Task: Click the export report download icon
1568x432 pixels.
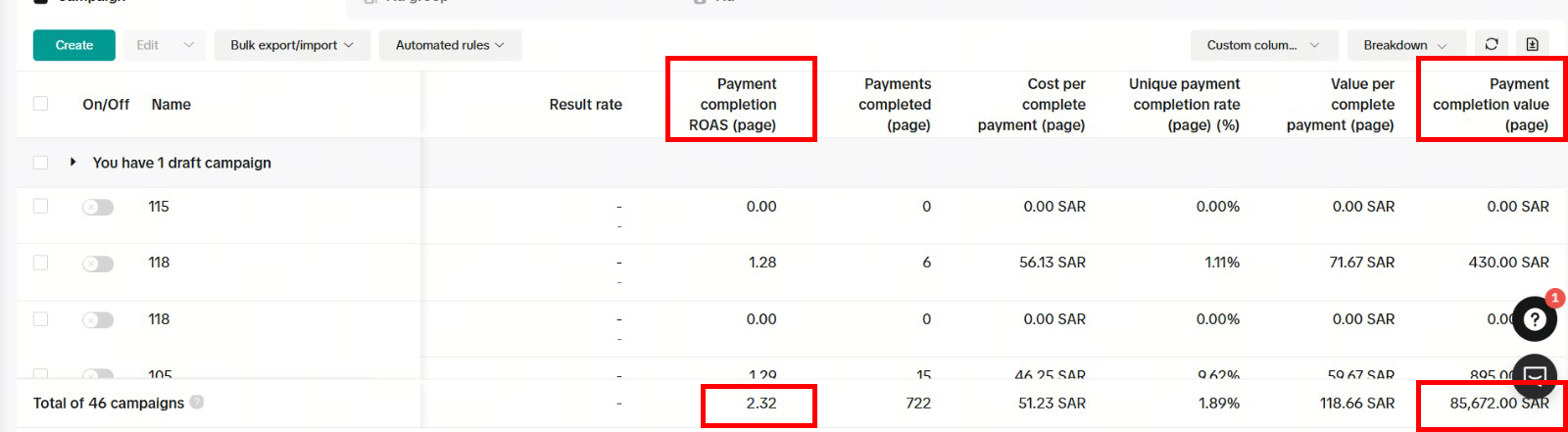Action: tap(1533, 44)
